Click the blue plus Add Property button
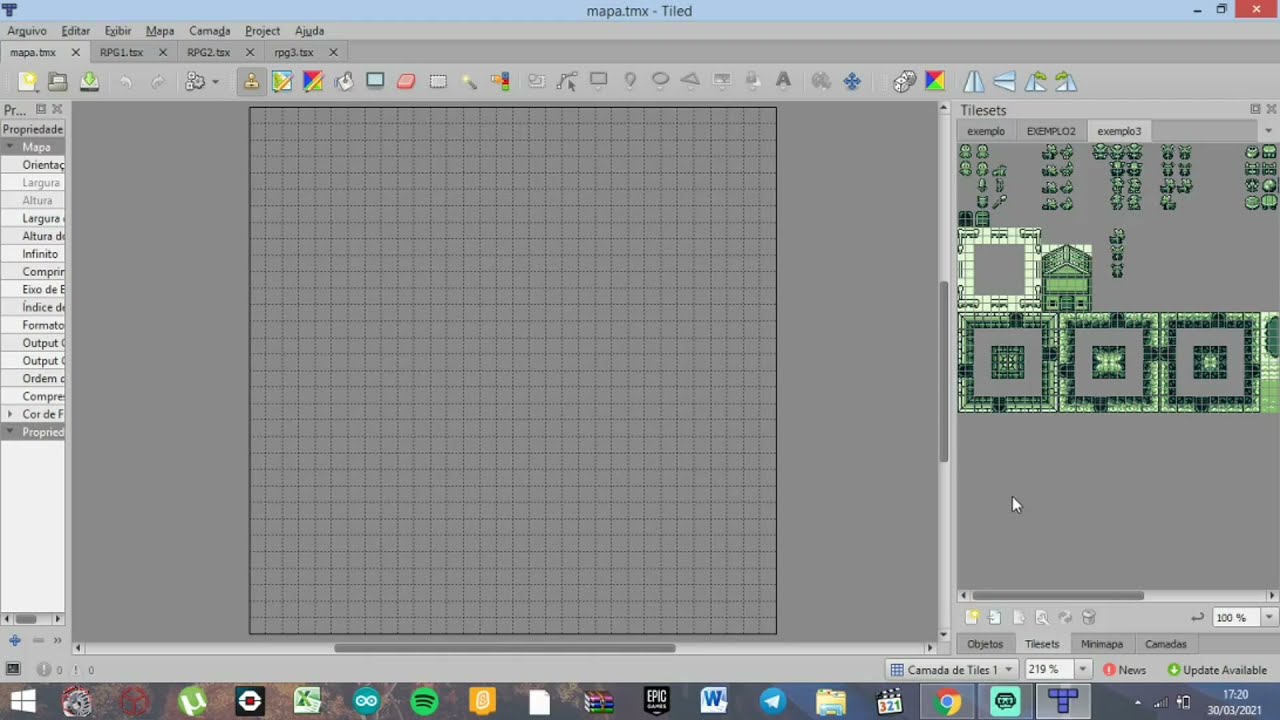This screenshot has width=1280, height=720. pyautogui.click(x=14, y=640)
